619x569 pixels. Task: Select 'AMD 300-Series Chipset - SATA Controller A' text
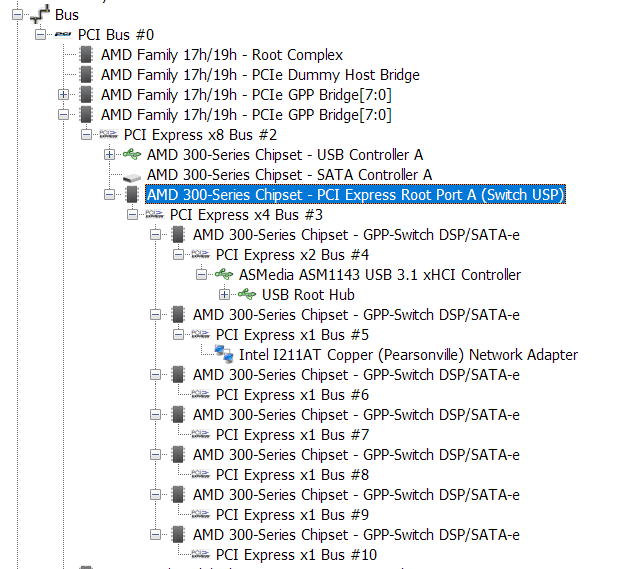pos(289,175)
